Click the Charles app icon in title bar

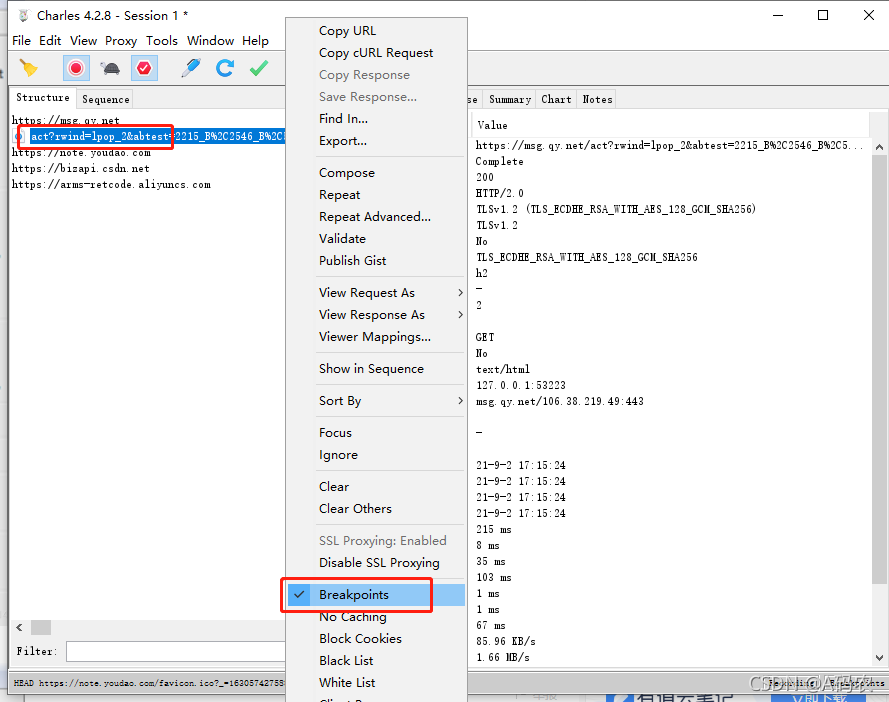(x=23, y=15)
